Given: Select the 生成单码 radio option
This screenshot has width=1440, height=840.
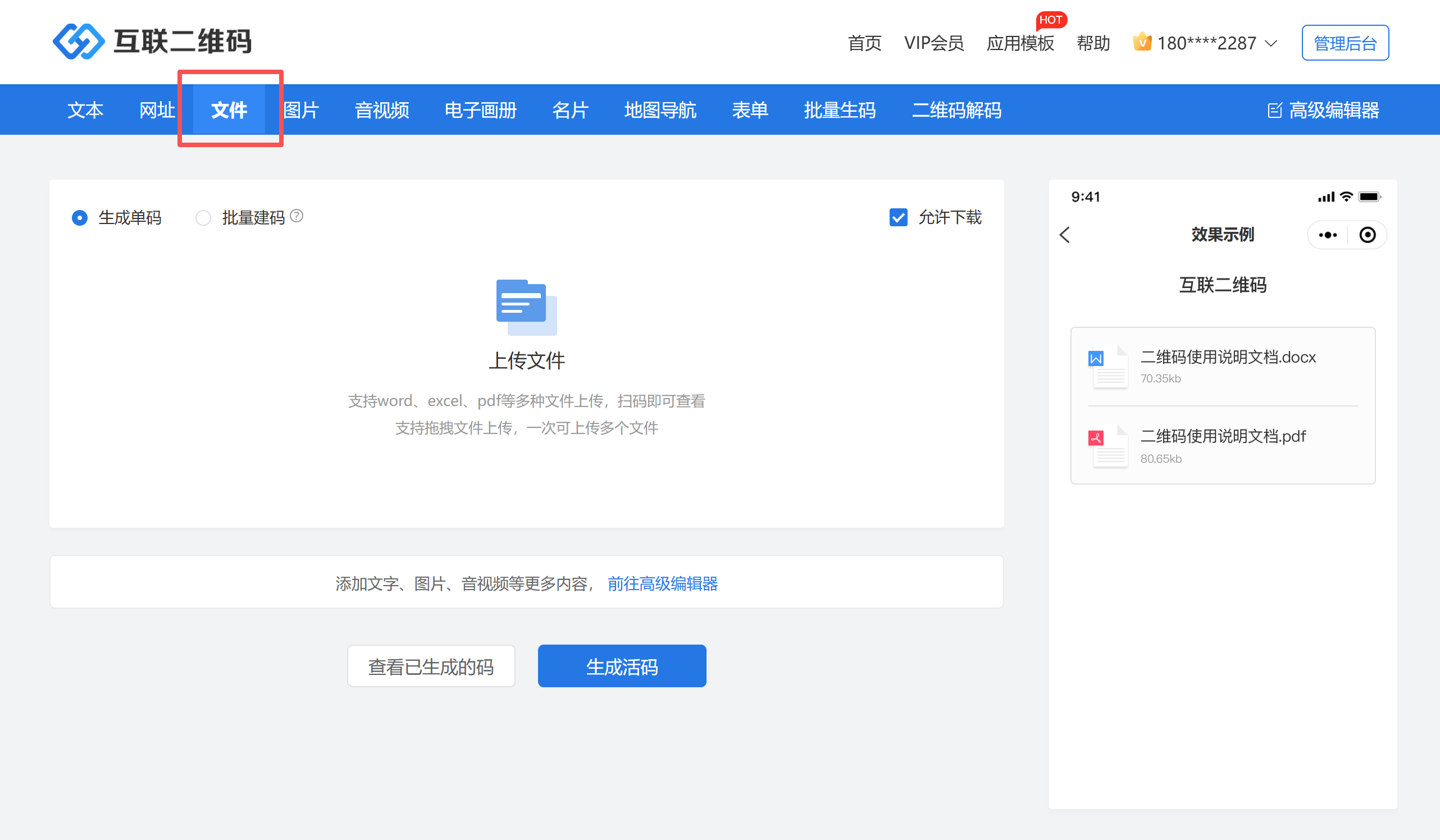Looking at the screenshot, I should point(79,218).
